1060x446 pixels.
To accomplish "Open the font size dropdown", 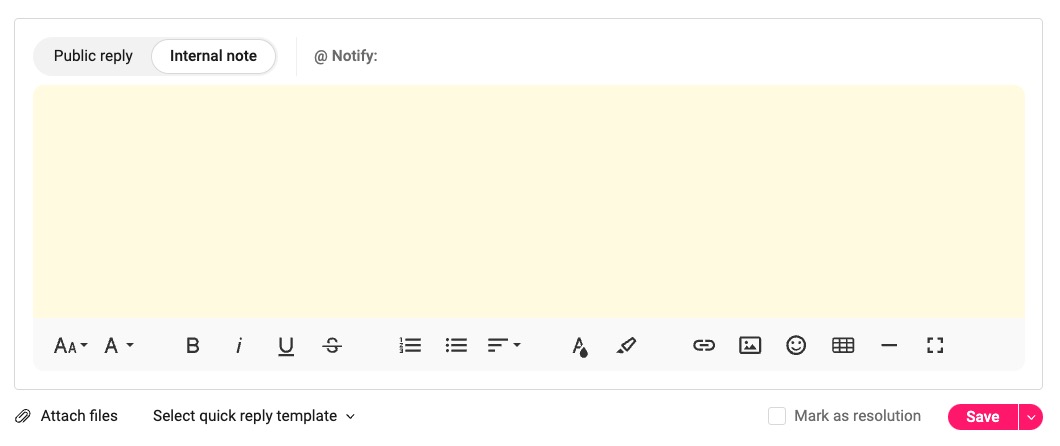I will [70, 346].
